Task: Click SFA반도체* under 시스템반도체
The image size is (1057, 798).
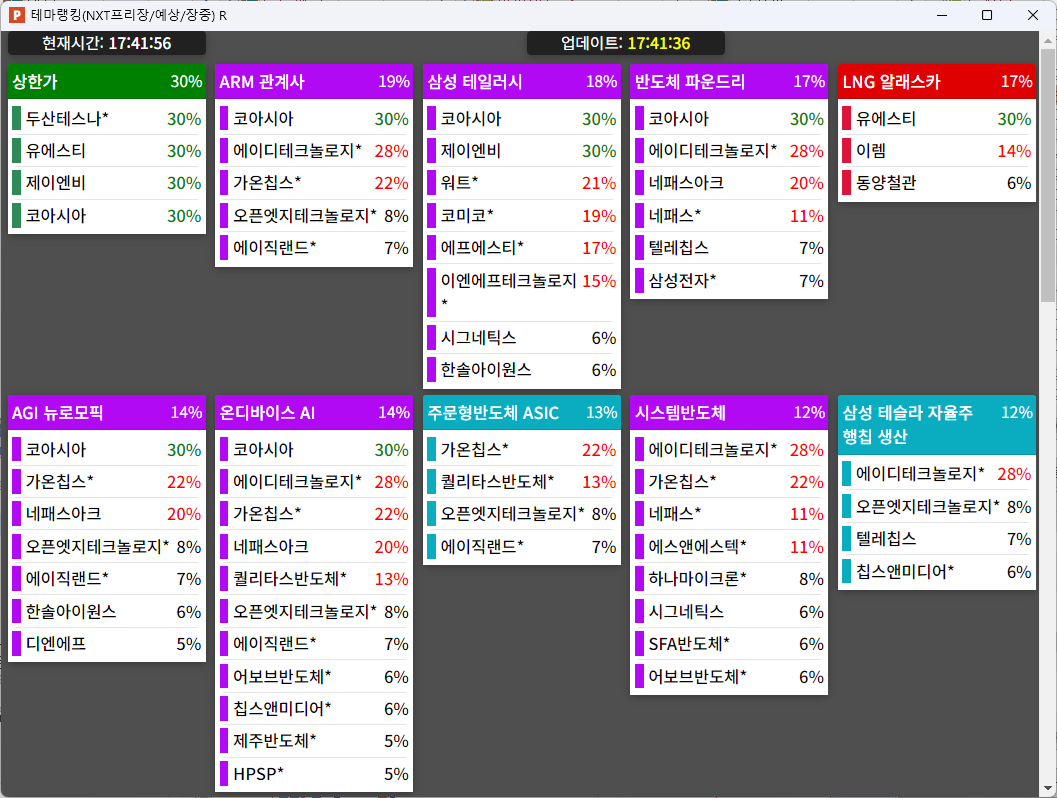Action: coord(729,644)
